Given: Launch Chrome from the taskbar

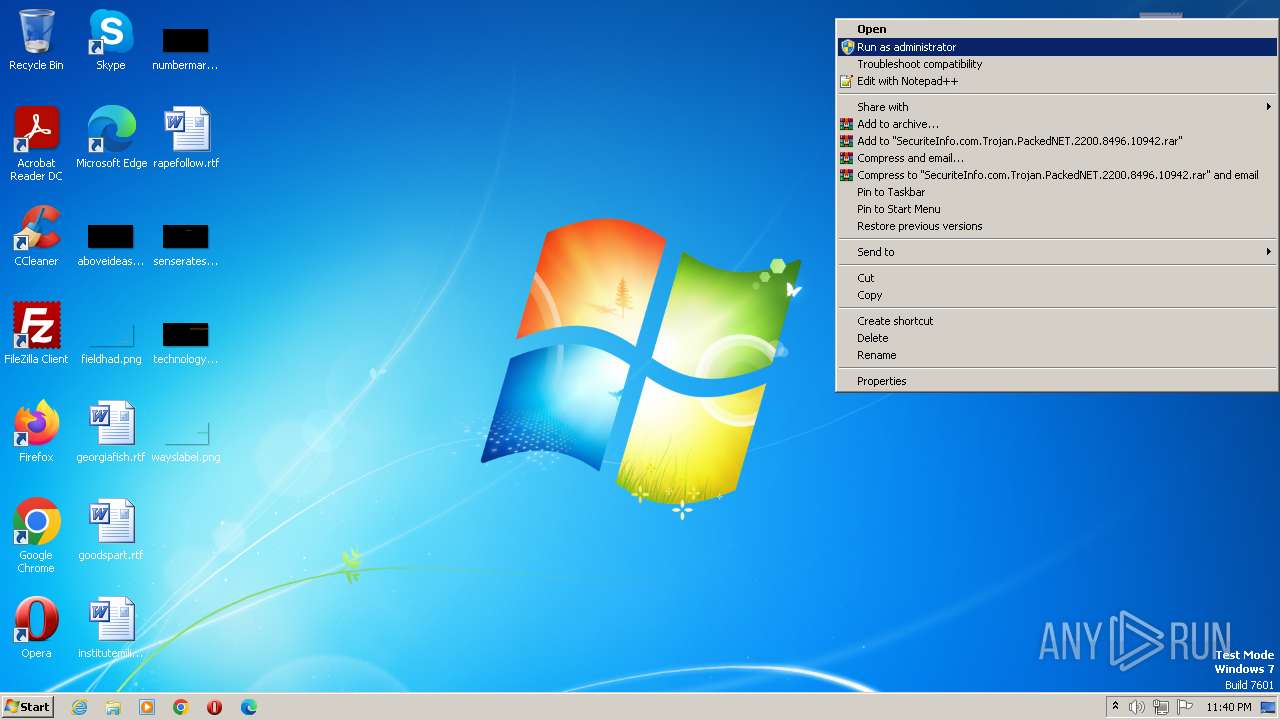Looking at the screenshot, I should [181, 707].
